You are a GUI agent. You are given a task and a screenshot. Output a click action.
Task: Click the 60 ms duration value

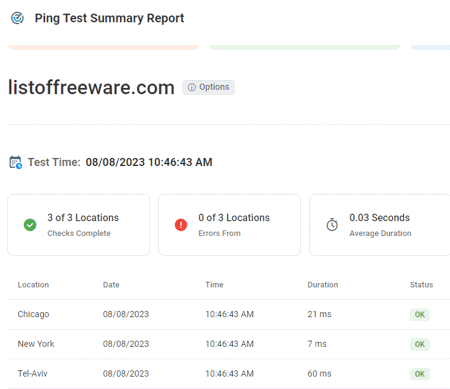pyautogui.click(x=319, y=374)
